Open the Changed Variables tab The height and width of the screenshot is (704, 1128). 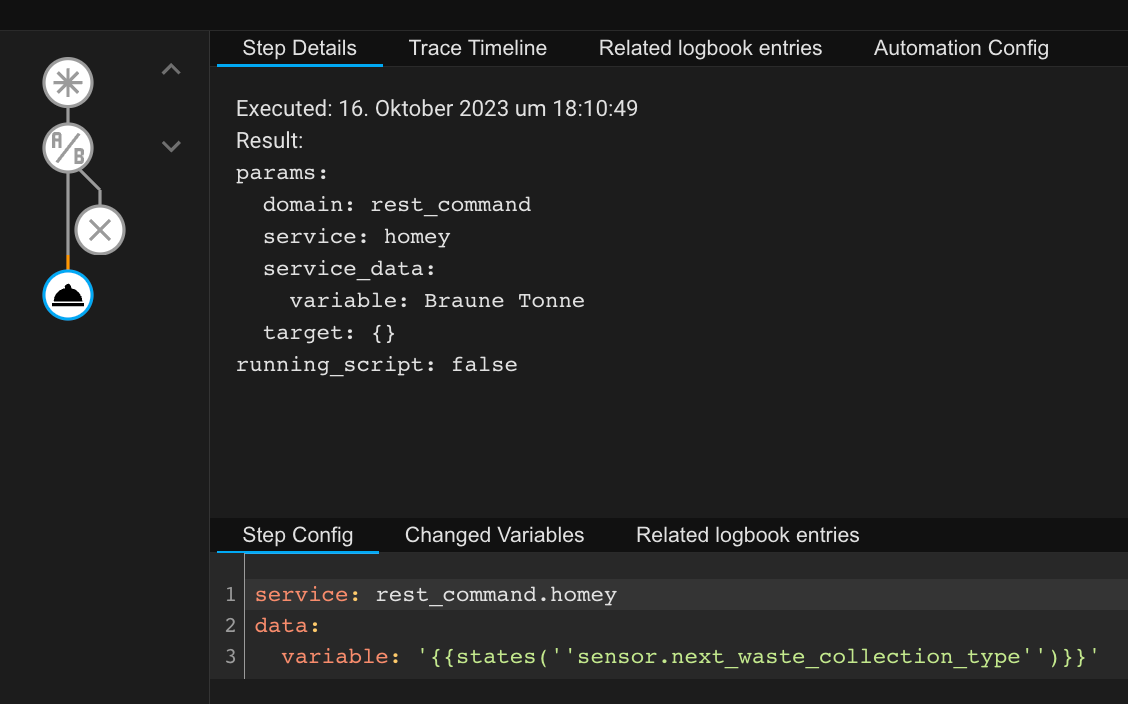click(494, 535)
